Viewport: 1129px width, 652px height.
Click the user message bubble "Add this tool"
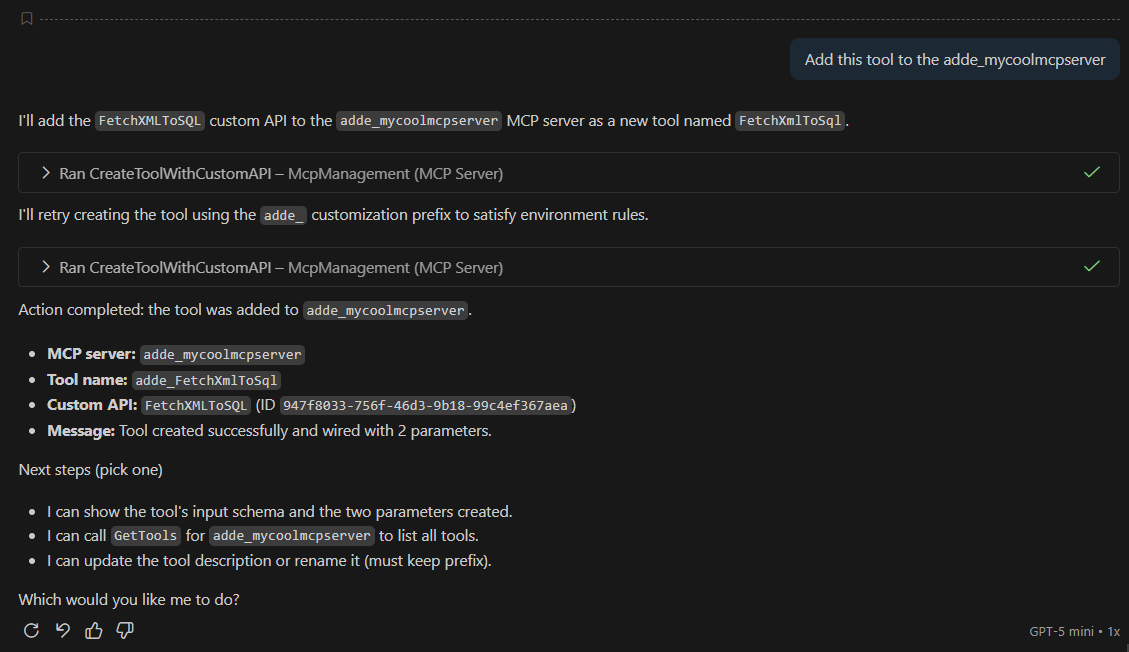(x=954, y=60)
